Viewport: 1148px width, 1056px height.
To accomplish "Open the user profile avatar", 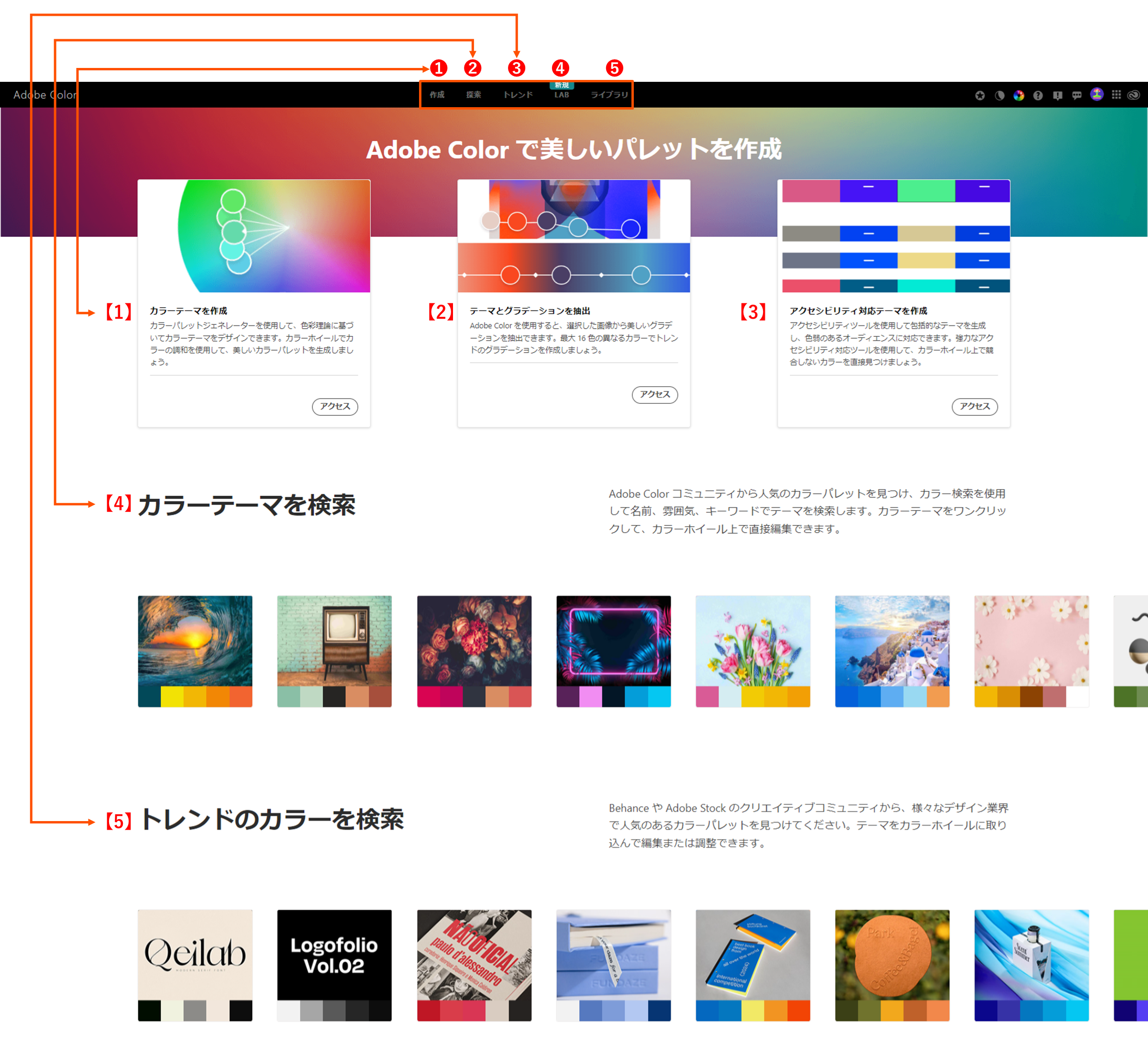I will 1097,94.
